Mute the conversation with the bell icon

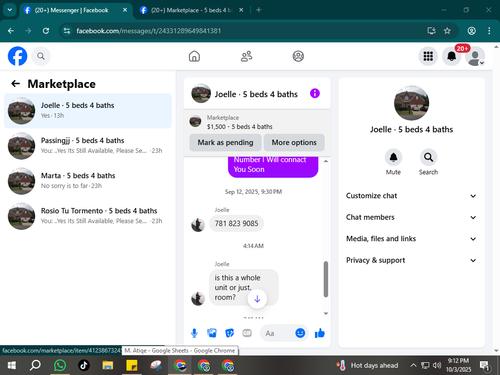[x=393, y=157]
